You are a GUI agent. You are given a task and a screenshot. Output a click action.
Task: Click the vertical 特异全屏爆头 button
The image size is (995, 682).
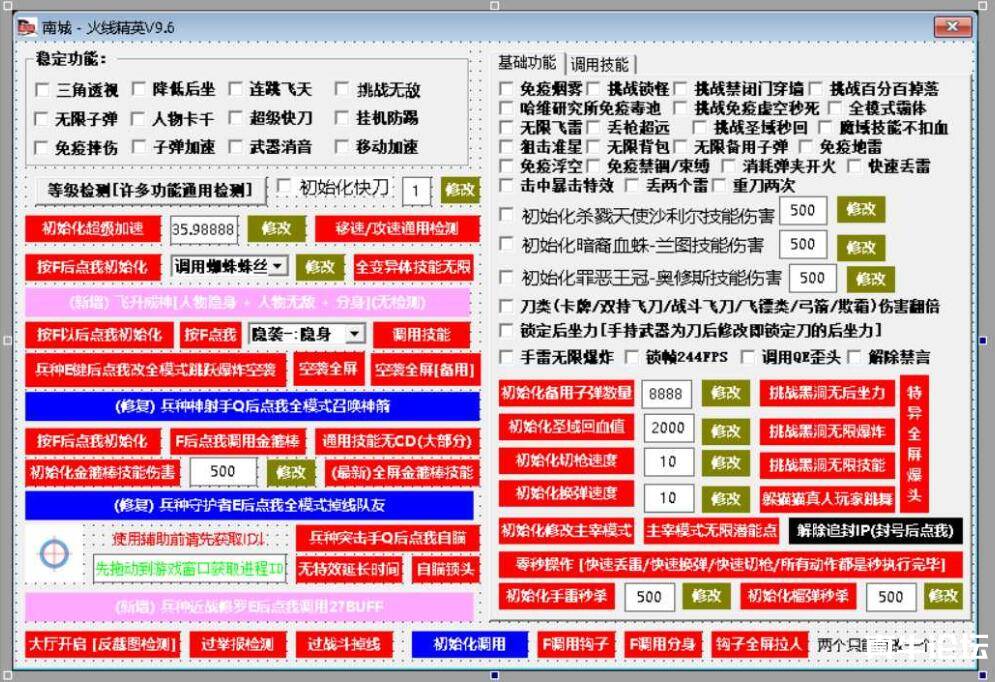914,444
